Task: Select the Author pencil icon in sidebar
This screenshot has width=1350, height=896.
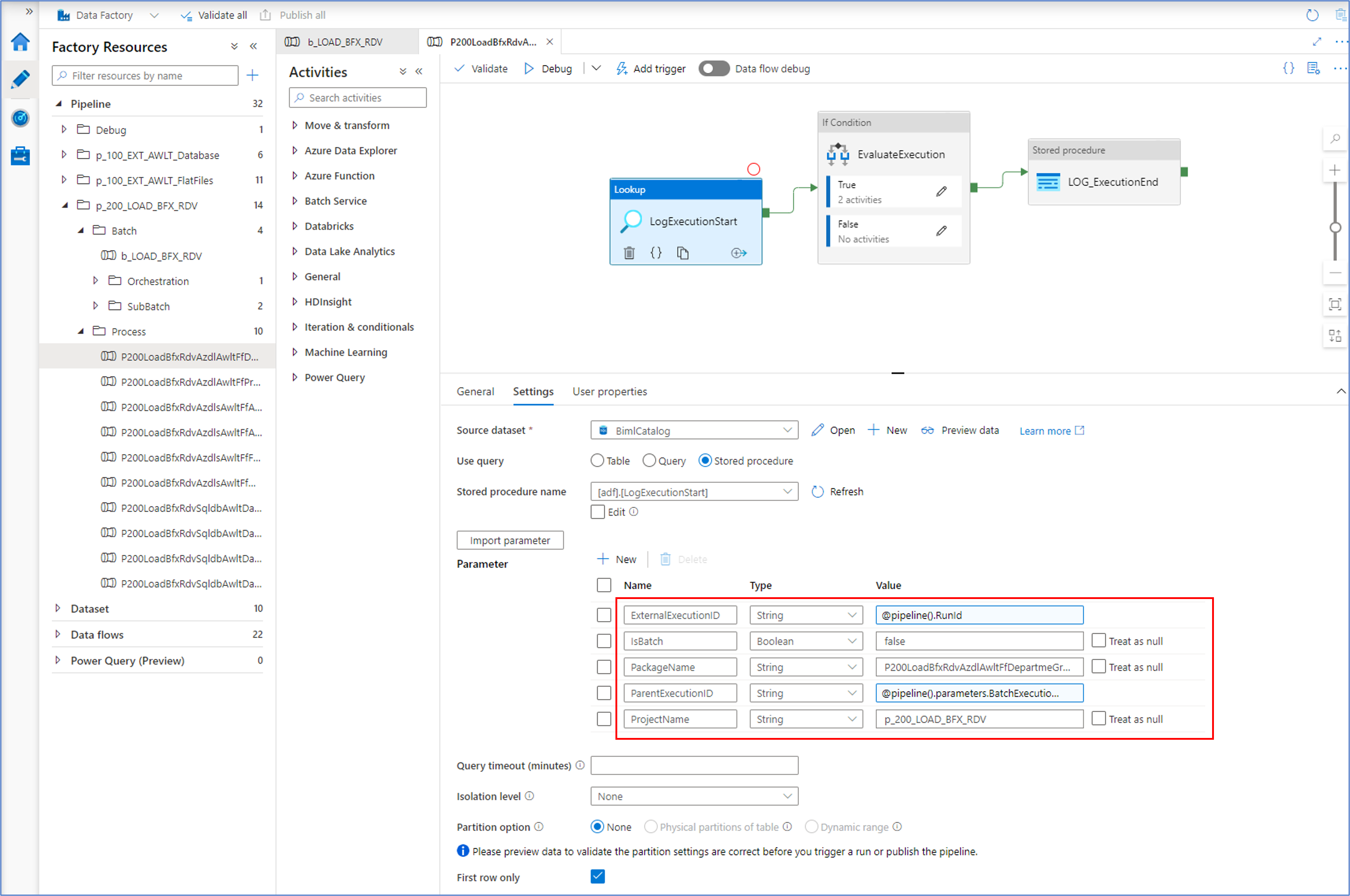Action: [x=21, y=79]
